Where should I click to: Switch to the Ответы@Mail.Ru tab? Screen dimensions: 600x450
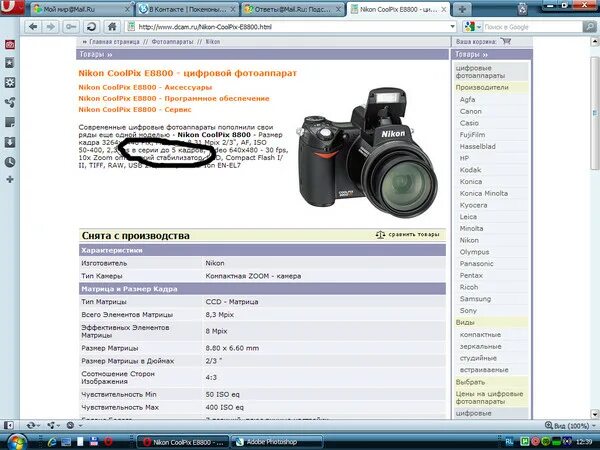coord(293,9)
